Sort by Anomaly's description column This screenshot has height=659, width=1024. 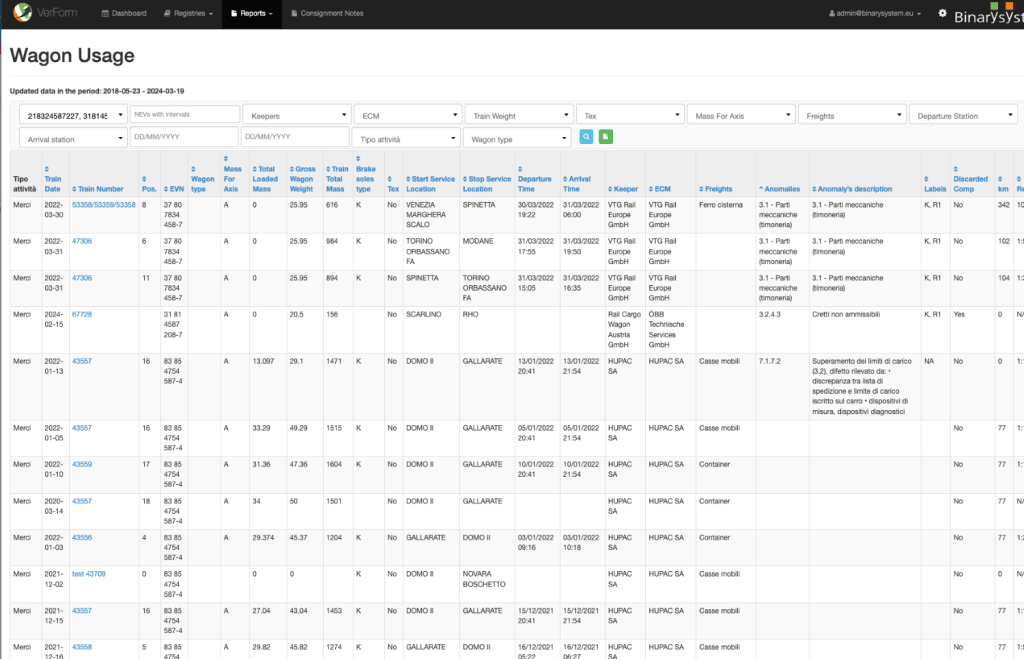pos(852,189)
